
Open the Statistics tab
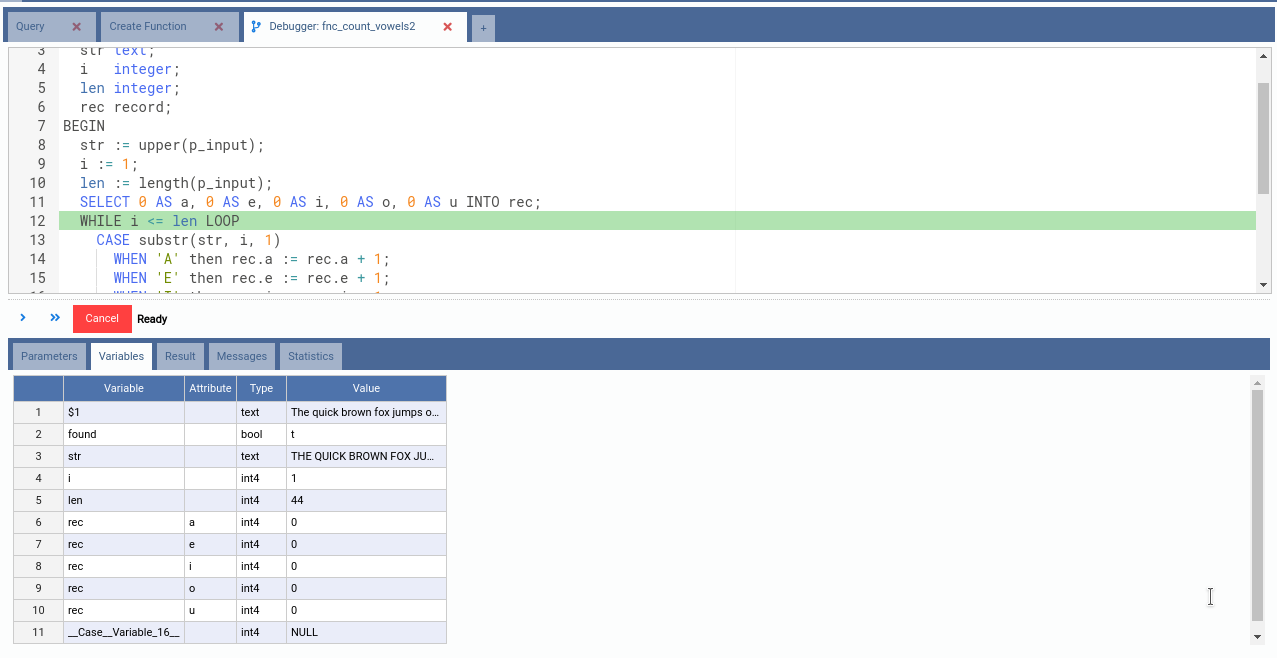(x=311, y=356)
